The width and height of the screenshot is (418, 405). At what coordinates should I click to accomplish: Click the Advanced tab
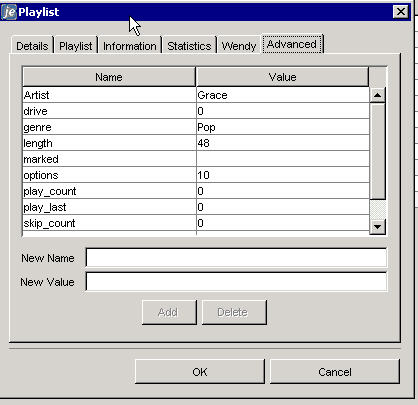pos(292,44)
